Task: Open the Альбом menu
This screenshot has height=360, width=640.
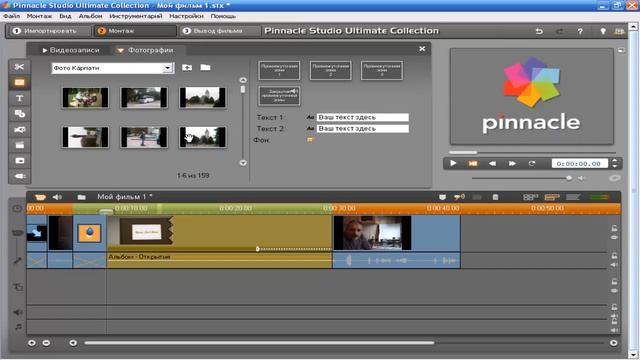Action: 91,16
